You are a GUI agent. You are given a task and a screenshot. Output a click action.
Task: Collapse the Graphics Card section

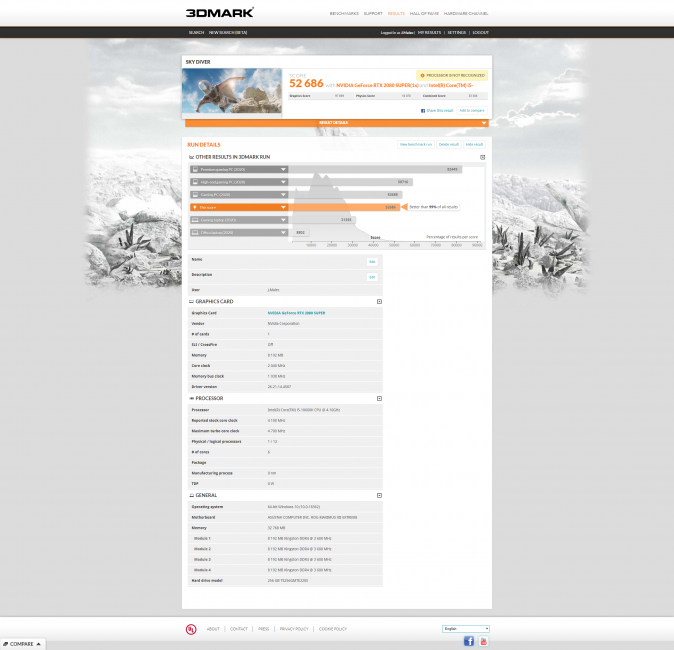coord(379,302)
